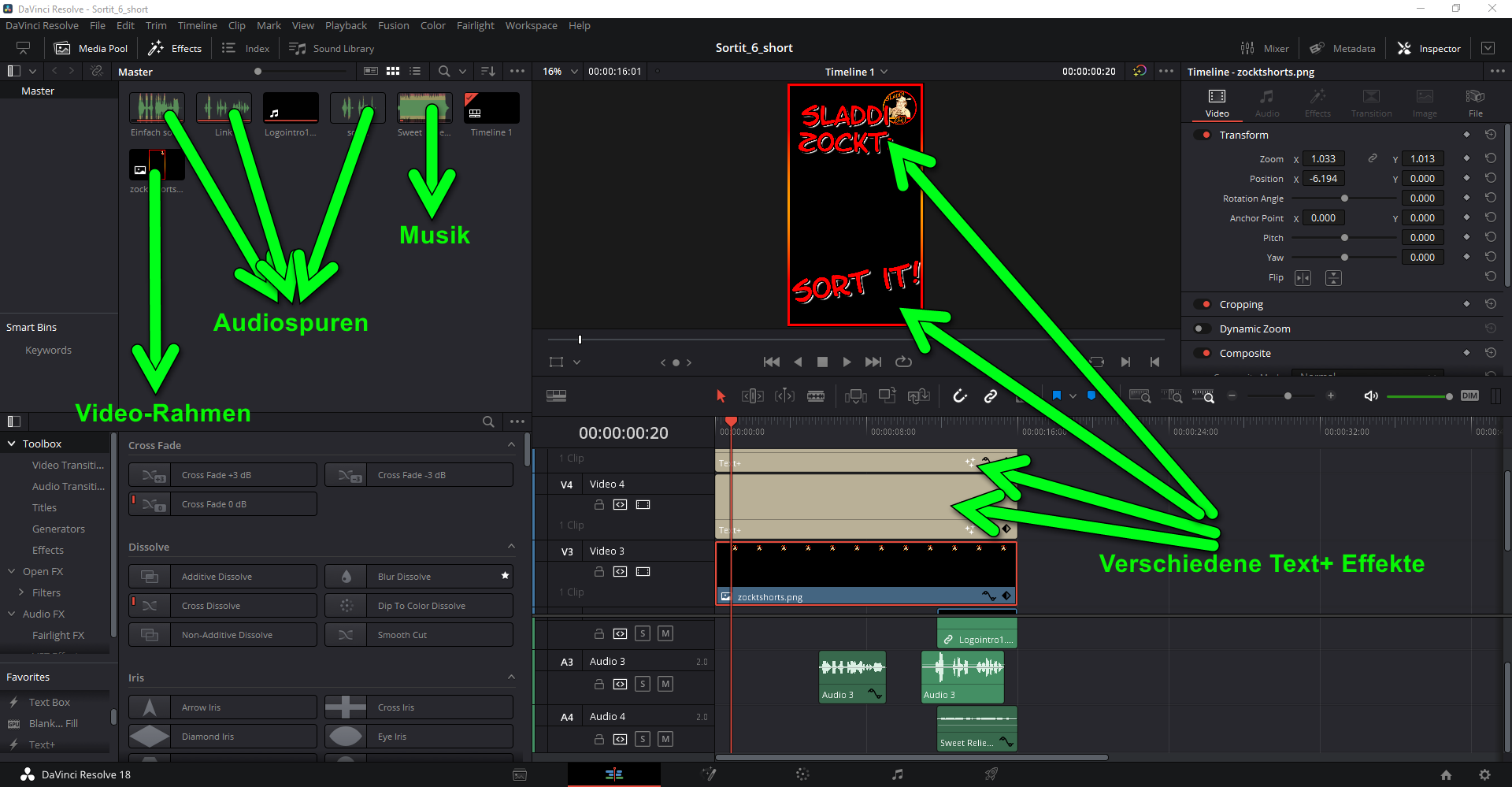Viewport: 1512px width, 787px height.
Task: Select the Blade edit mode tool
Action: tap(816, 396)
